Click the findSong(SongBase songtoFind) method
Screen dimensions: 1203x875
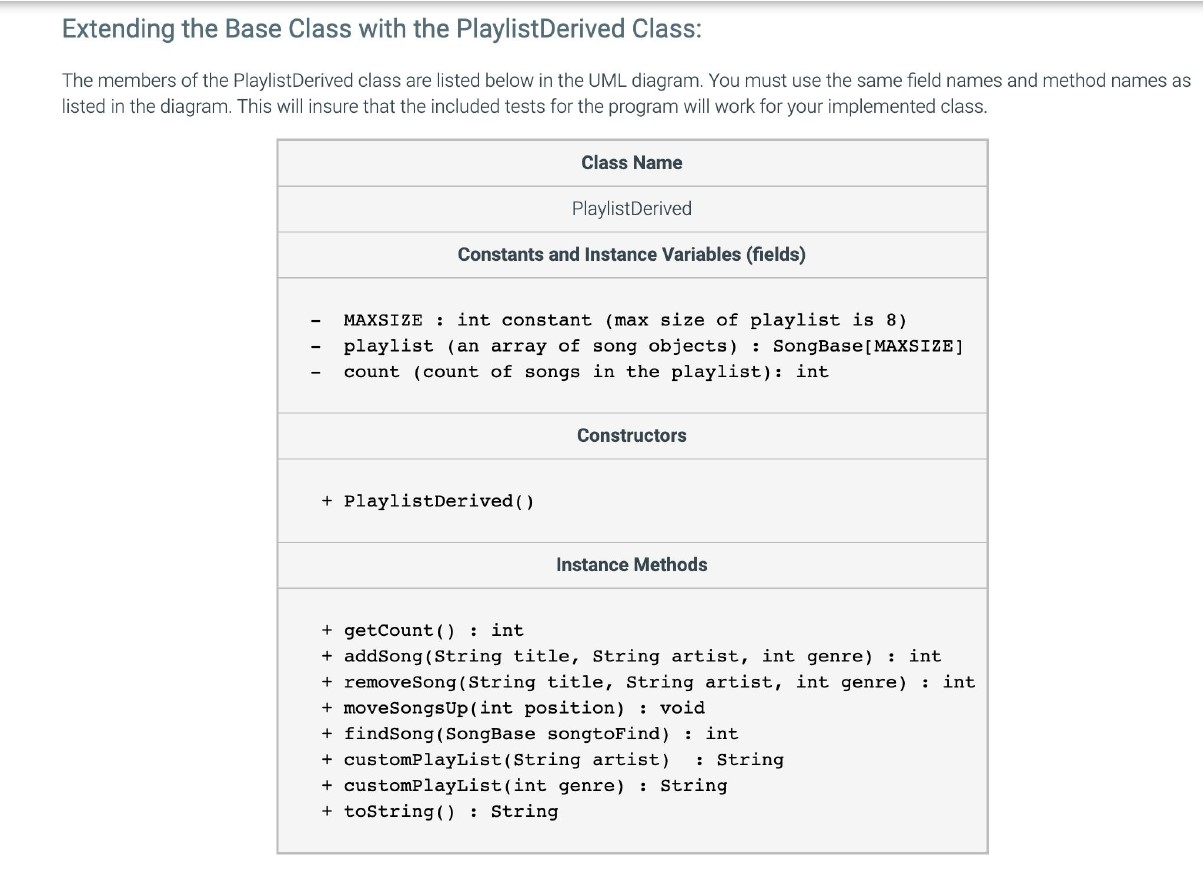tap(541, 734)
